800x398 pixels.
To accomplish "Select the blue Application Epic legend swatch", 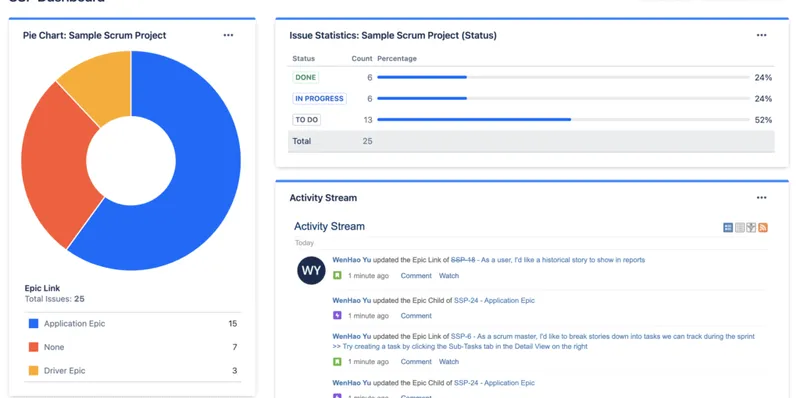I will (34, 324).
